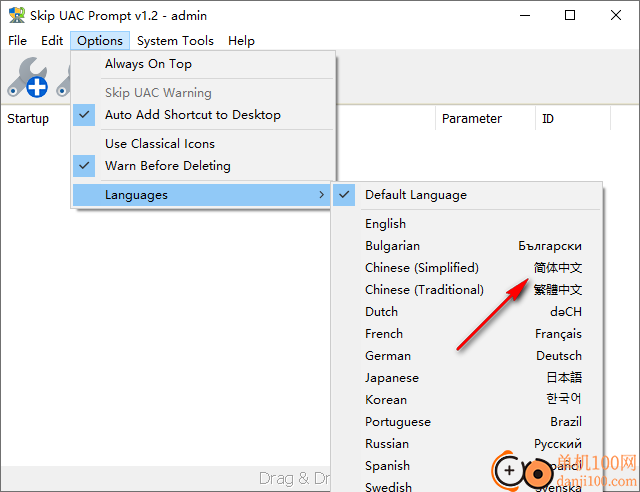Switch language to Portuguese
The image size is (640, 492).
coord(467,422)
